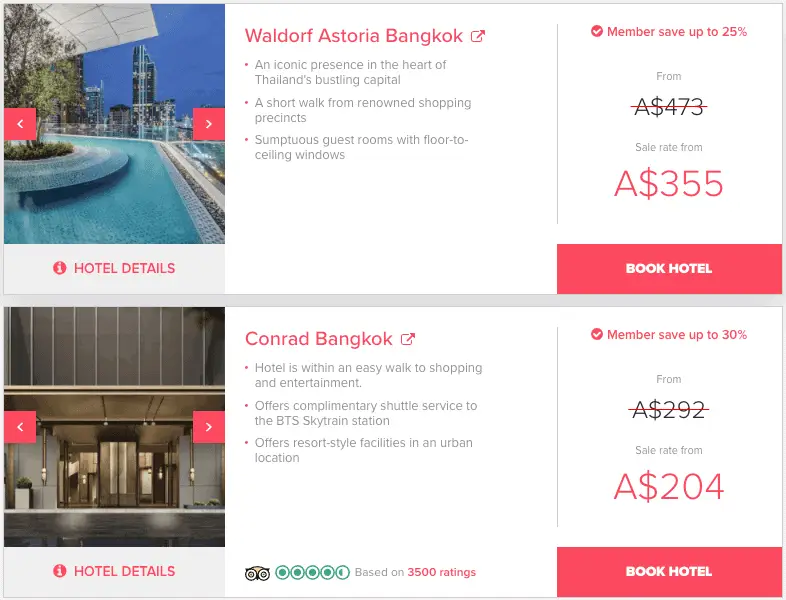
Task: Book the Waldorf Astoria Bangkok hotel
Action: tap(669, 269)
